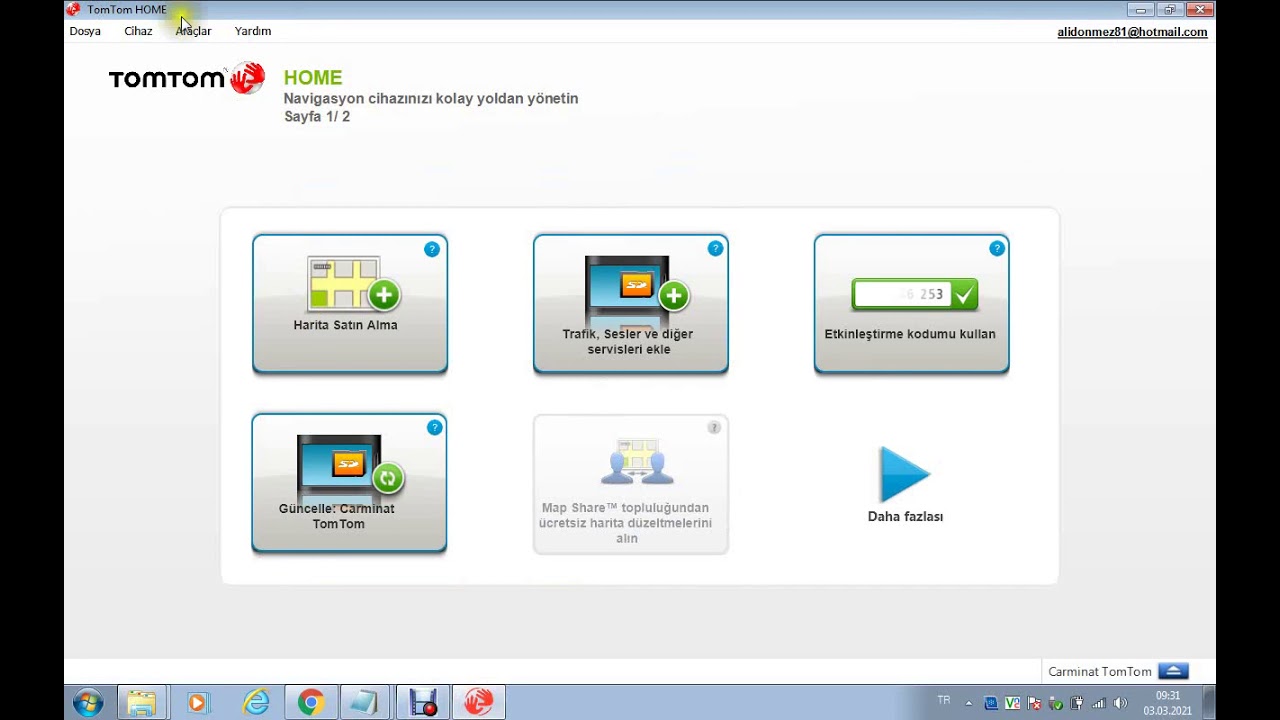1280x720 pixels.
Task: Click help icon on Güncelle tile
Action: 434,427
